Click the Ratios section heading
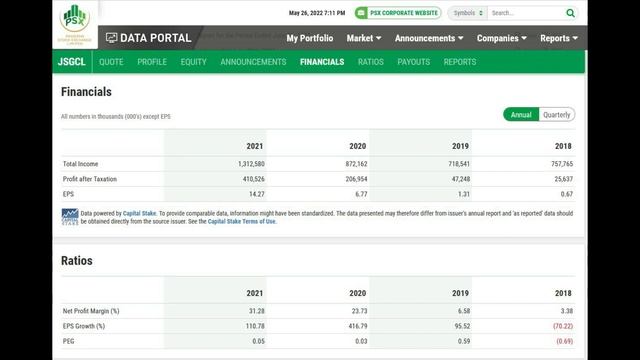 pyautogui.click(x=77, y=260)
